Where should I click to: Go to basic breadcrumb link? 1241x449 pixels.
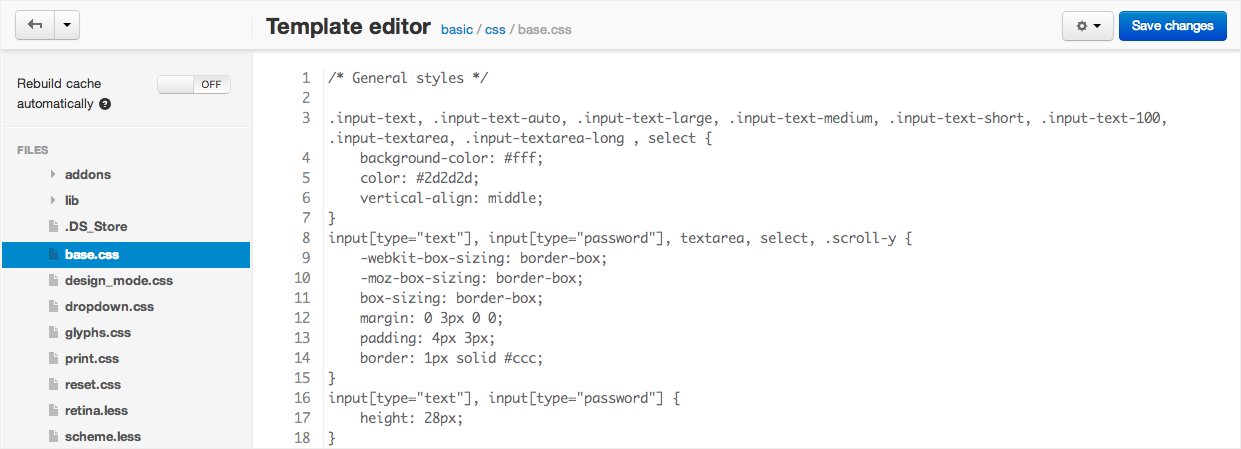tap(456, 30)
